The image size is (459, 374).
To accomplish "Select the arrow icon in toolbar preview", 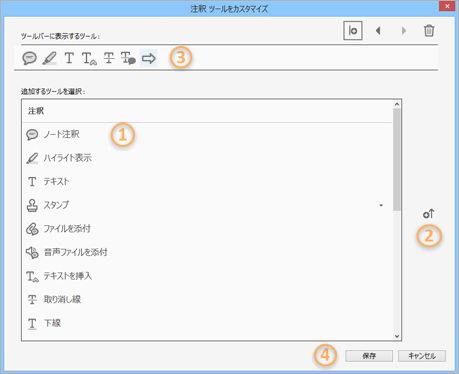I will click(x=148, y=58).
